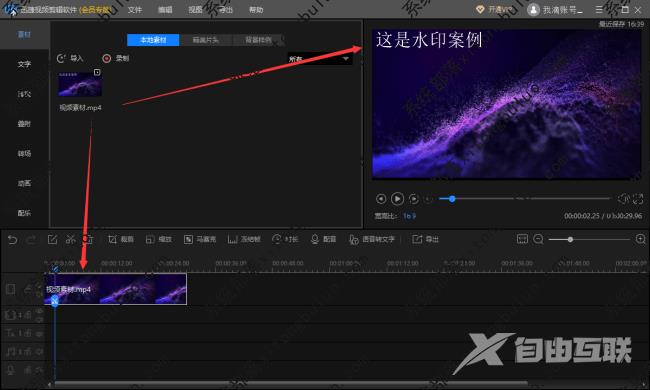Click the timeline zoom-in magnifier

pos(640,239)
